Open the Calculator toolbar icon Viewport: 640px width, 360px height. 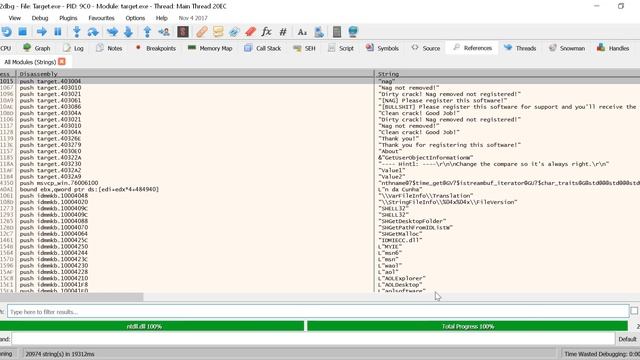click(337, 31)
